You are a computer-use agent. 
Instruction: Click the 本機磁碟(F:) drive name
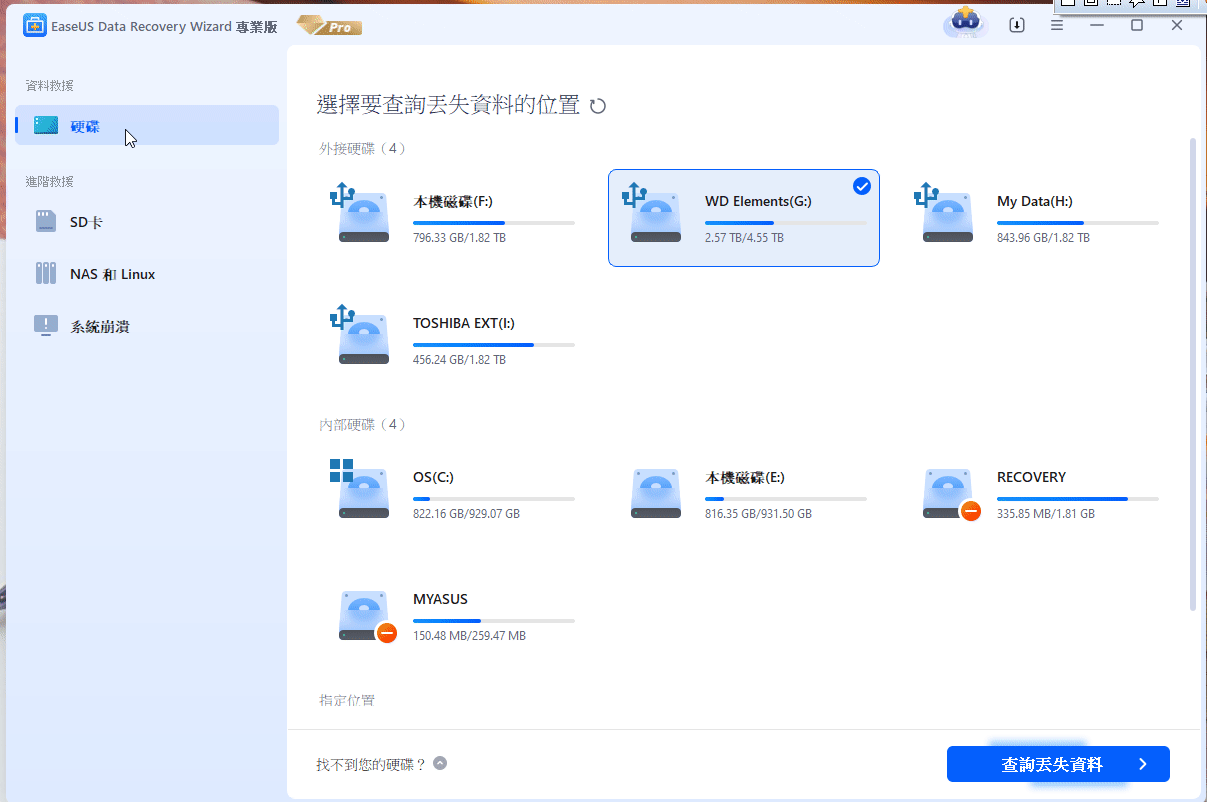[452, 202]
